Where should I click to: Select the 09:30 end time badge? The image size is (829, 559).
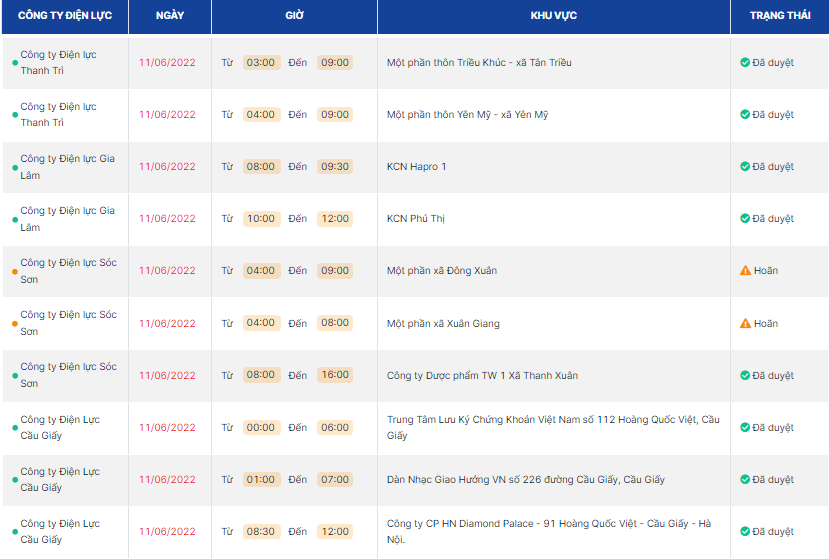[335, 166]
